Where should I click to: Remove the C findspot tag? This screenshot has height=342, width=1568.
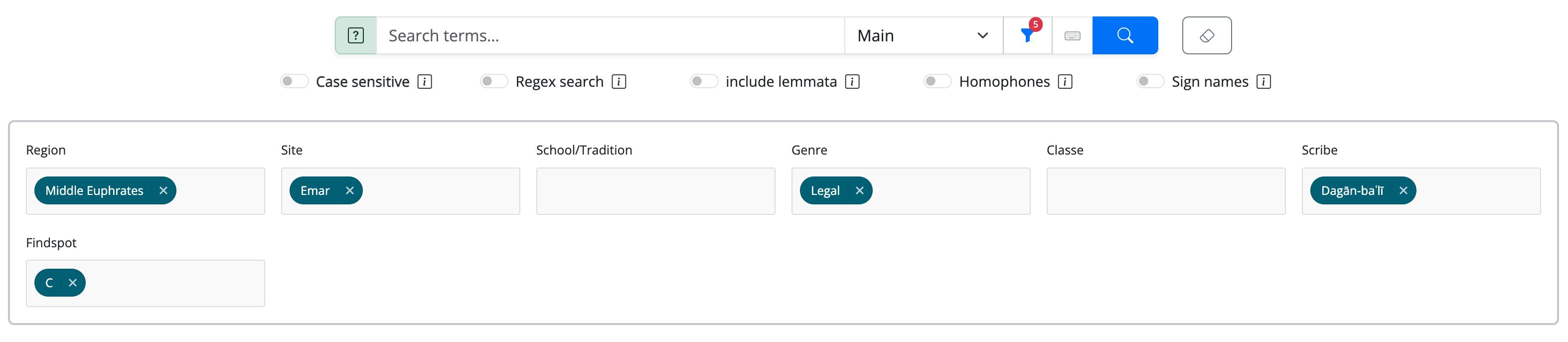point(72,282)
